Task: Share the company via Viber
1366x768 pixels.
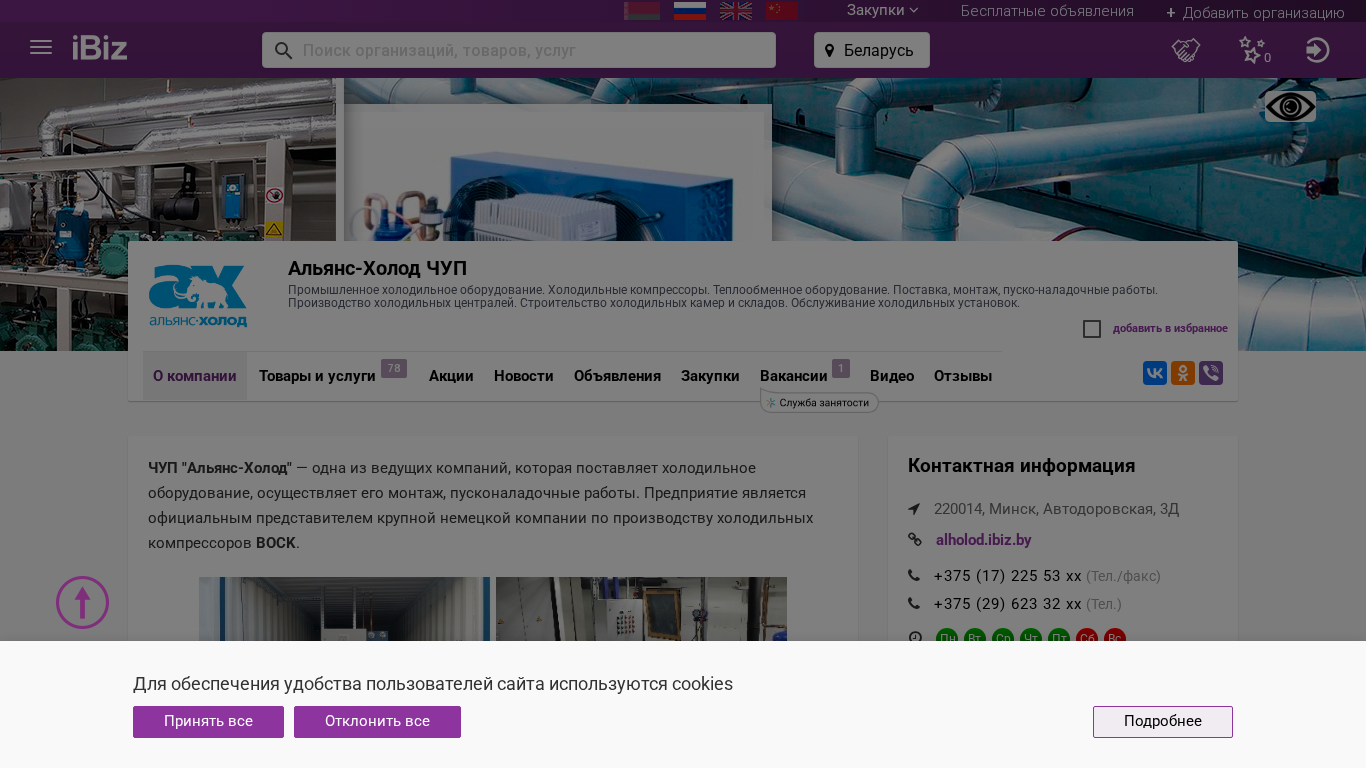Action: tap(1211, 373)
